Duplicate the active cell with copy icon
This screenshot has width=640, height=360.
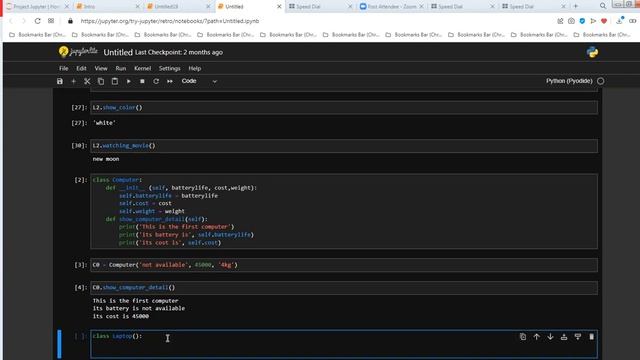[523, 337]
